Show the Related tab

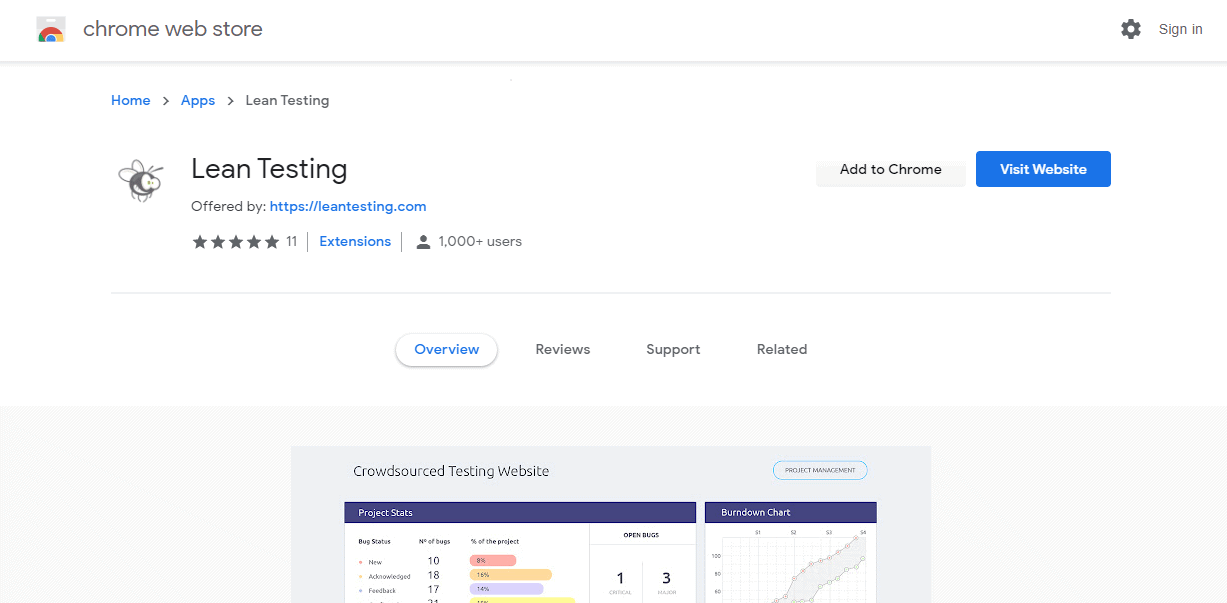[782, 350]
